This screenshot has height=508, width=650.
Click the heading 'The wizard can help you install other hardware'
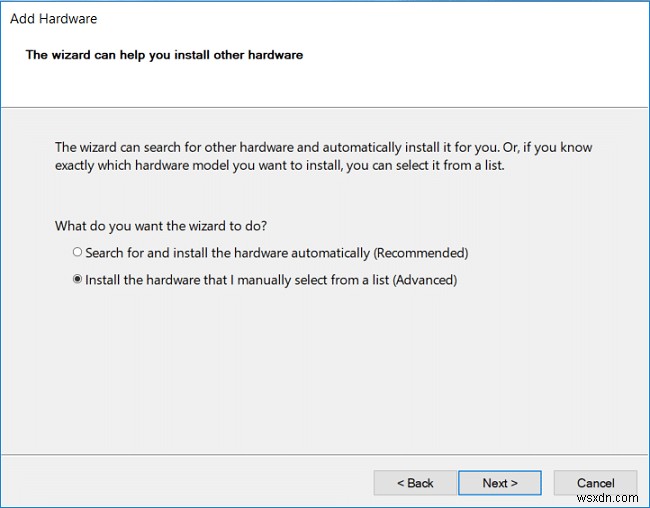[x=164, y=55]
